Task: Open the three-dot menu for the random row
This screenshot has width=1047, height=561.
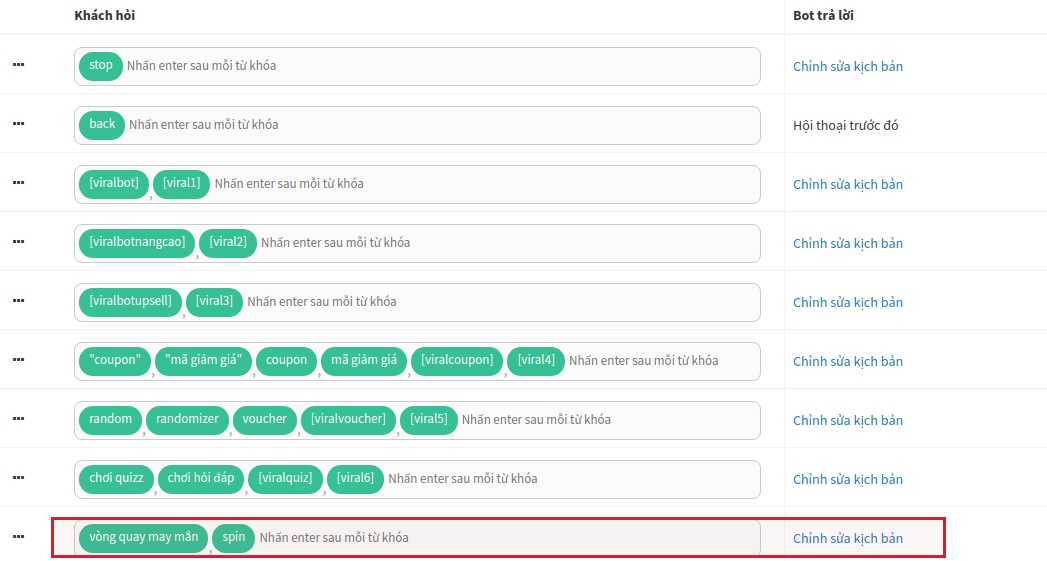Action: (18, 419)
